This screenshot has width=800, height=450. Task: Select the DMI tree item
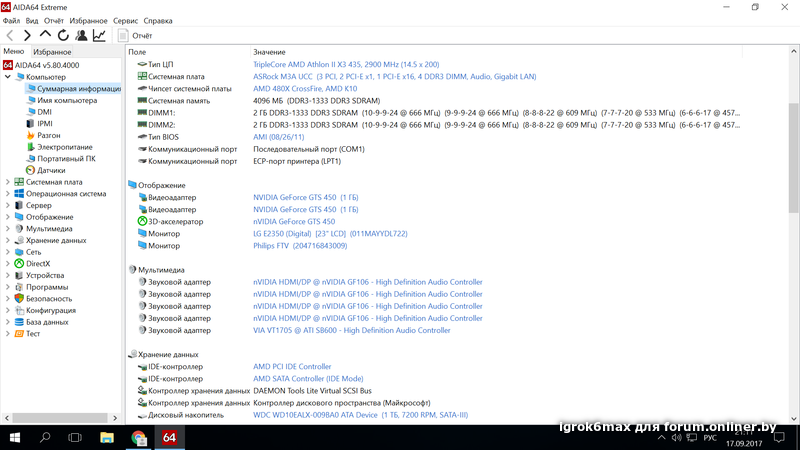point(44,112)
